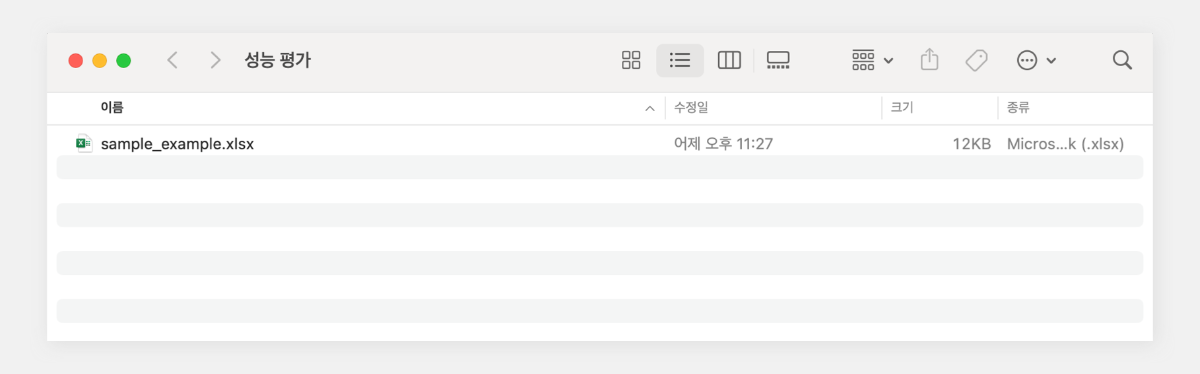
Task: Sort by the 수정일 column header
Action: pyautogui.click(x=691, y=107)
